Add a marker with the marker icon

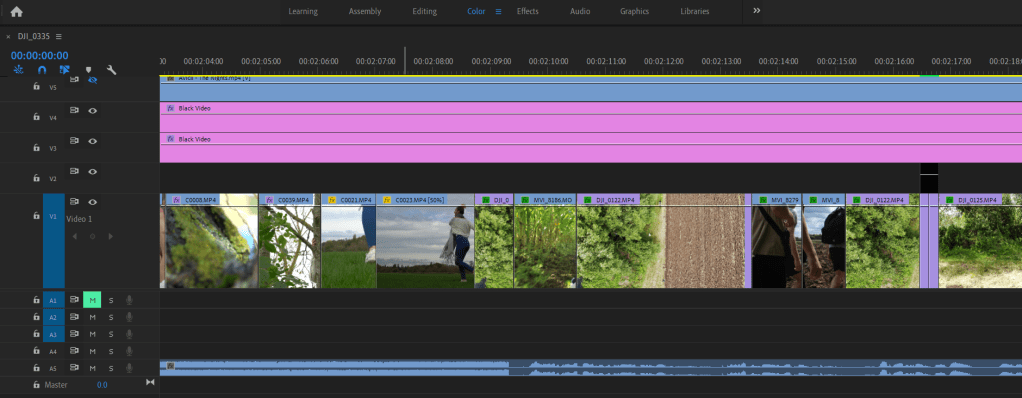point(89,70)
